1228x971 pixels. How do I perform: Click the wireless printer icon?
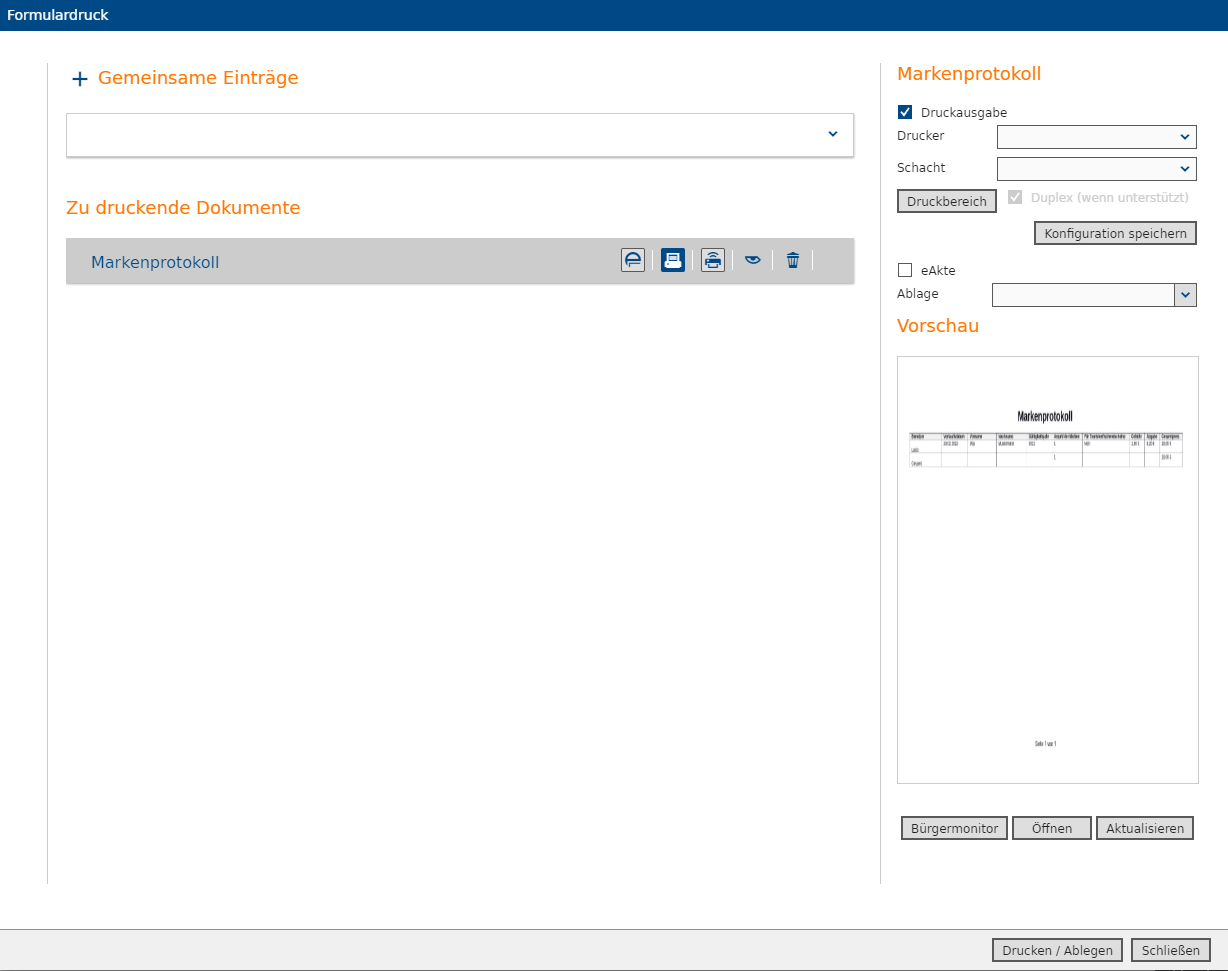coord(712,261)
